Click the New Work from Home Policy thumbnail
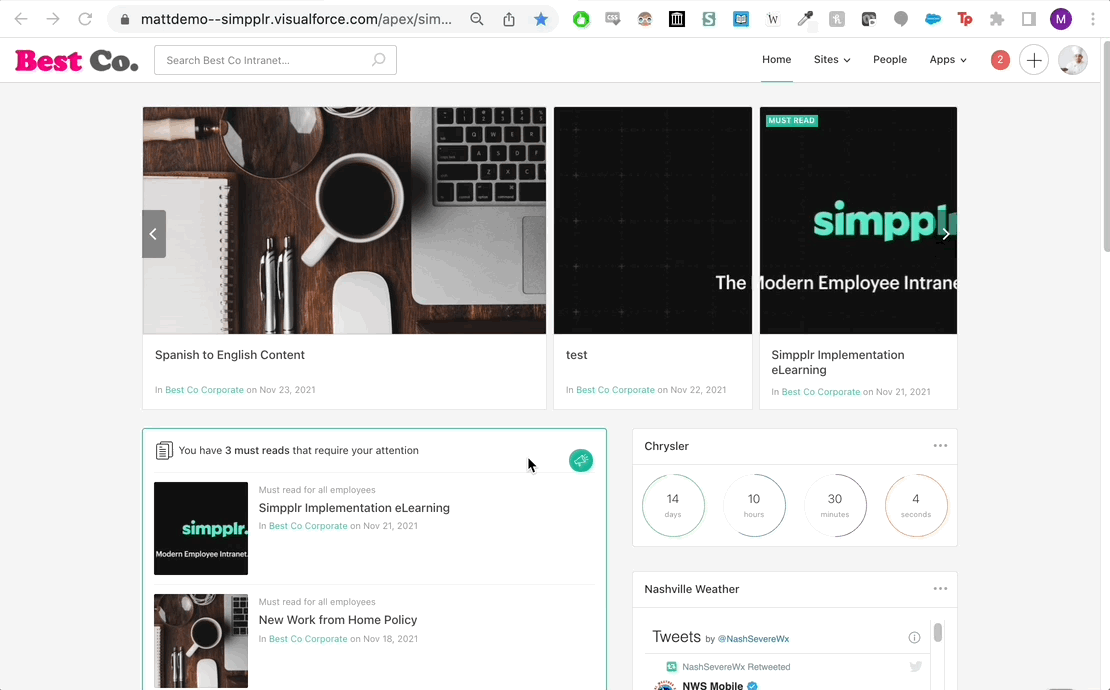 (201, 640)
